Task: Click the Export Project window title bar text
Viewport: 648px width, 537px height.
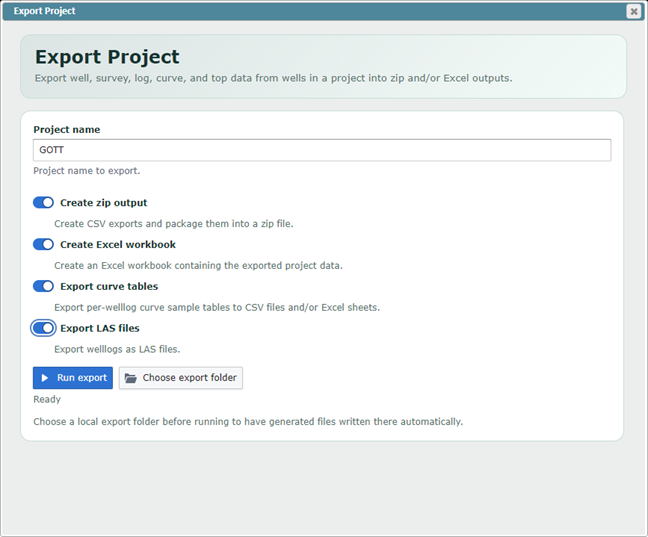Action: pos(45,11)
